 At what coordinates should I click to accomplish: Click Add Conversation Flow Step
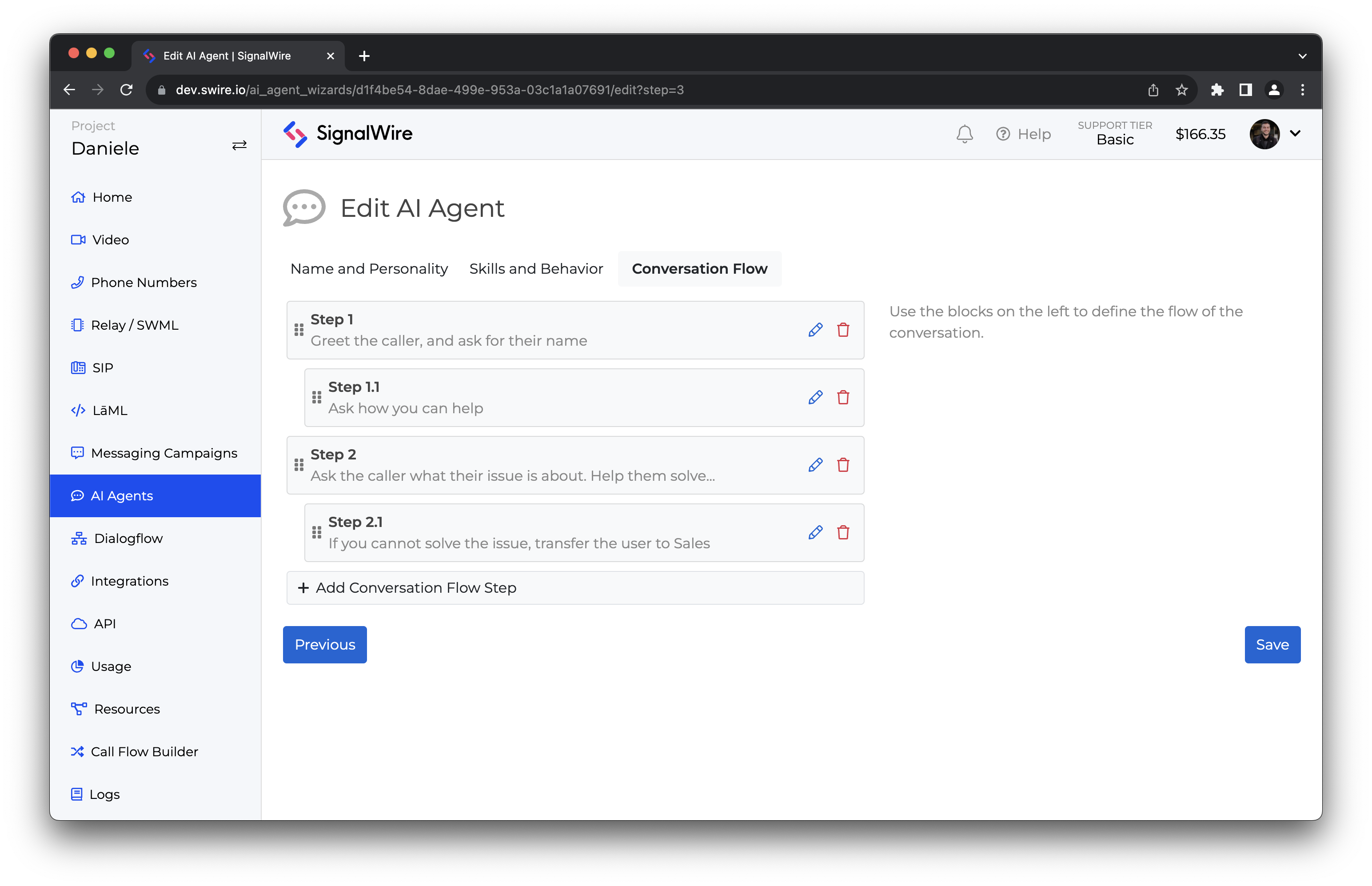[574, 587]
